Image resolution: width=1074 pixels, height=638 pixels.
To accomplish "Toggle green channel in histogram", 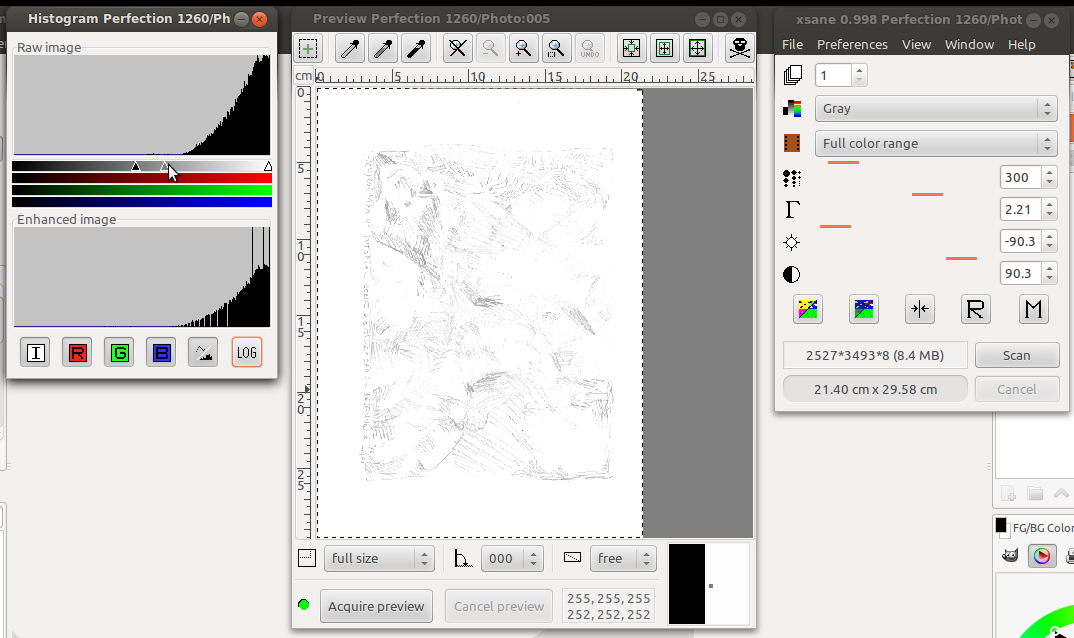I will [119, 352].
